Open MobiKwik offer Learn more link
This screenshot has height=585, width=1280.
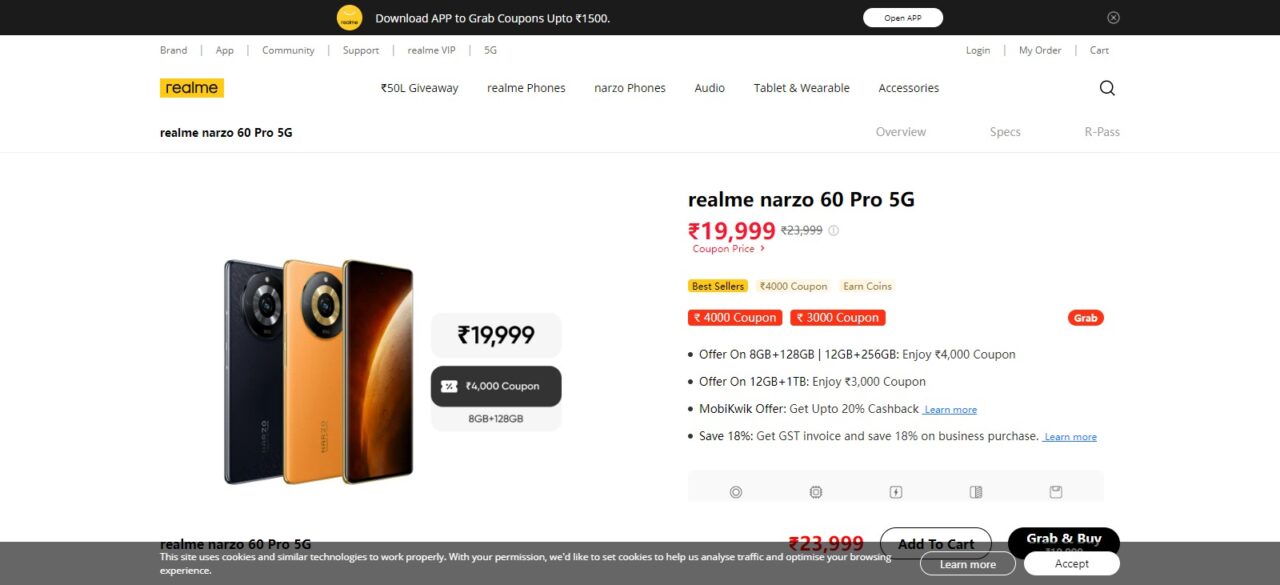pos(950,410)
